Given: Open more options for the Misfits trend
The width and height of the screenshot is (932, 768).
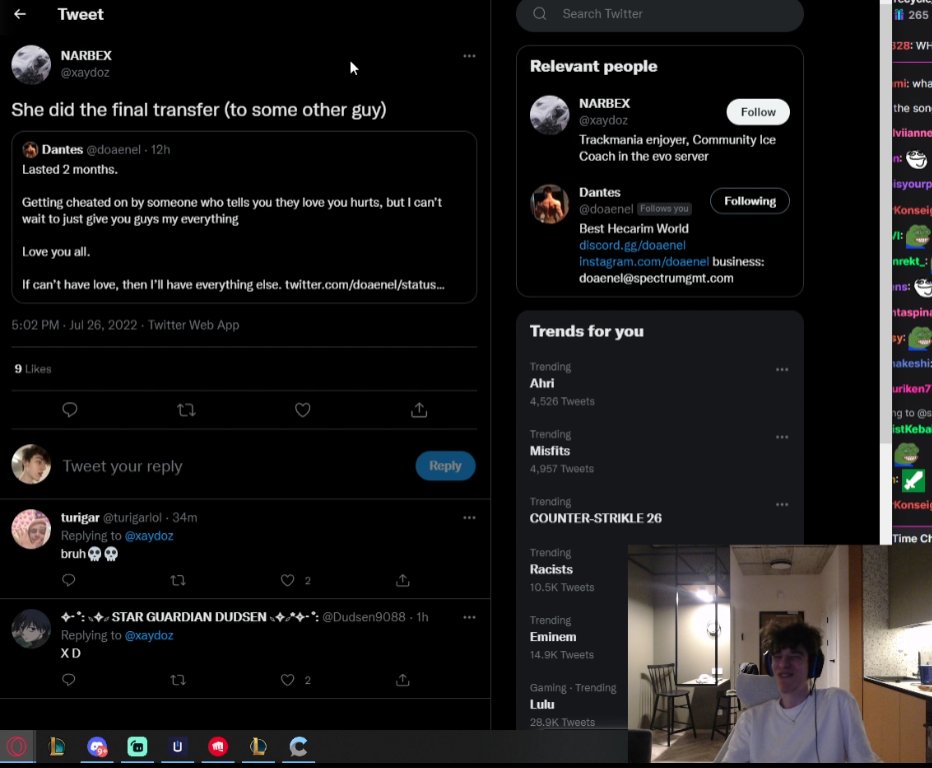Looking at the screenshot, I should (x=782, y=437).
